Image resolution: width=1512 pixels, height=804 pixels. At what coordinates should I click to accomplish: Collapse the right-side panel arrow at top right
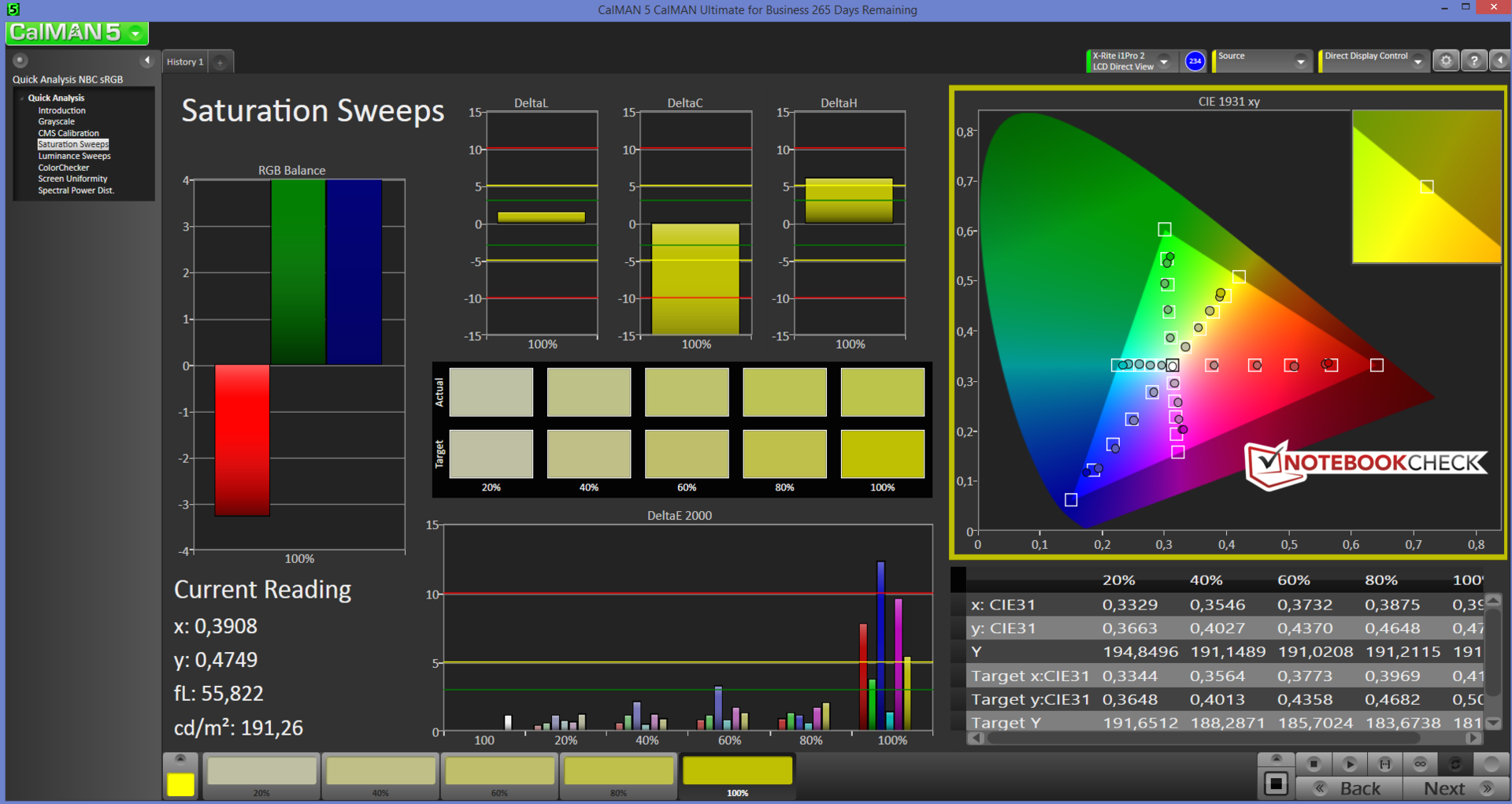1500,61
